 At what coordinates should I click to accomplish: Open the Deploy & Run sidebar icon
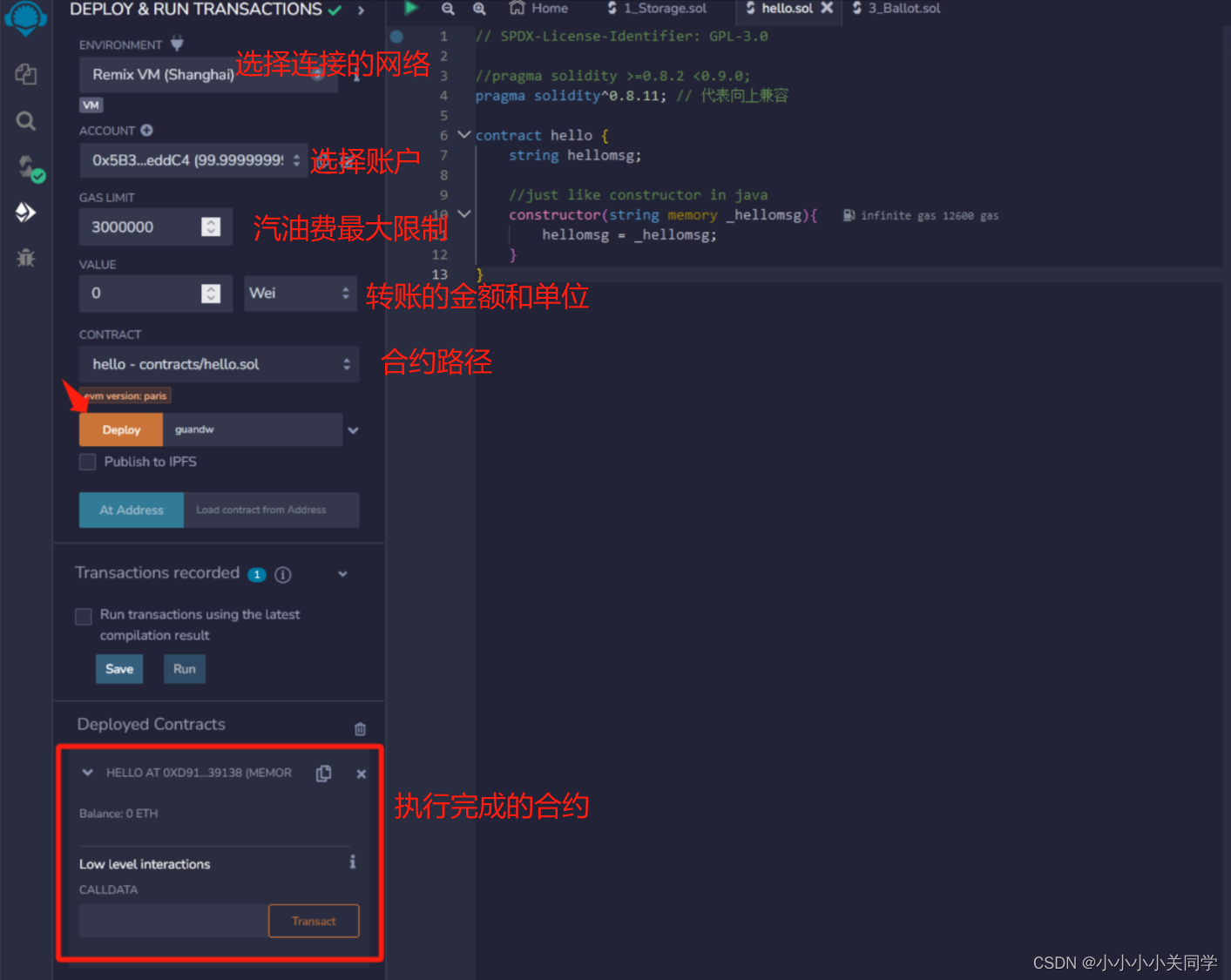(25, 212)
